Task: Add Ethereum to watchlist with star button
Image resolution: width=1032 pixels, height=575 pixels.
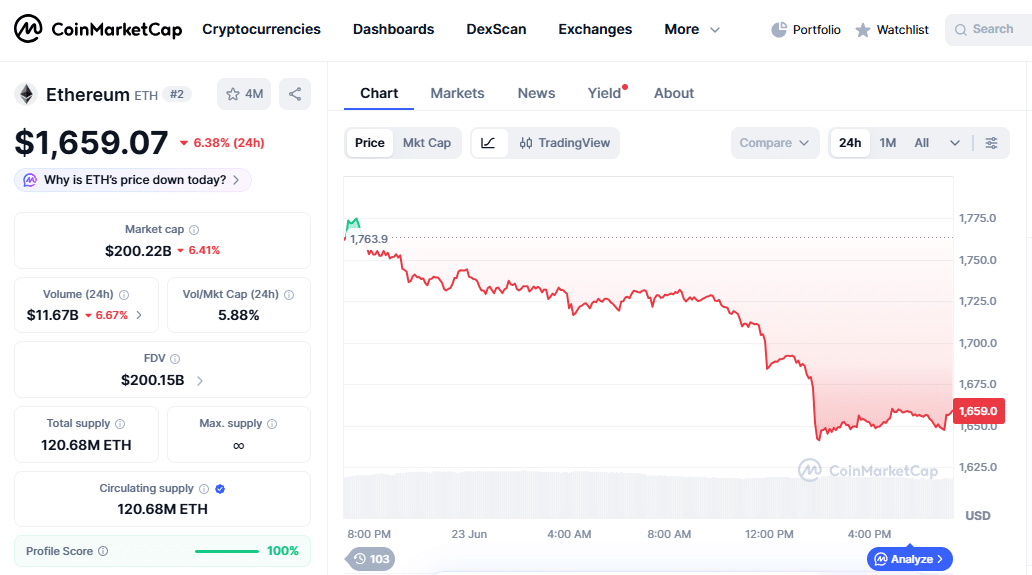Action: 244,94
